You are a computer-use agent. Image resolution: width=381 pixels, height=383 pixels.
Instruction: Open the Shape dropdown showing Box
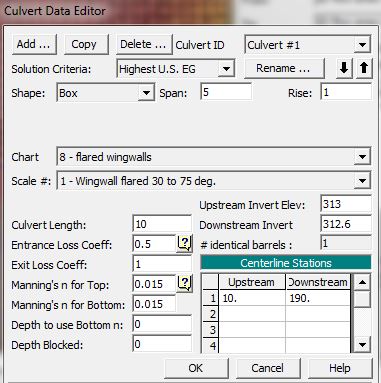146,93
